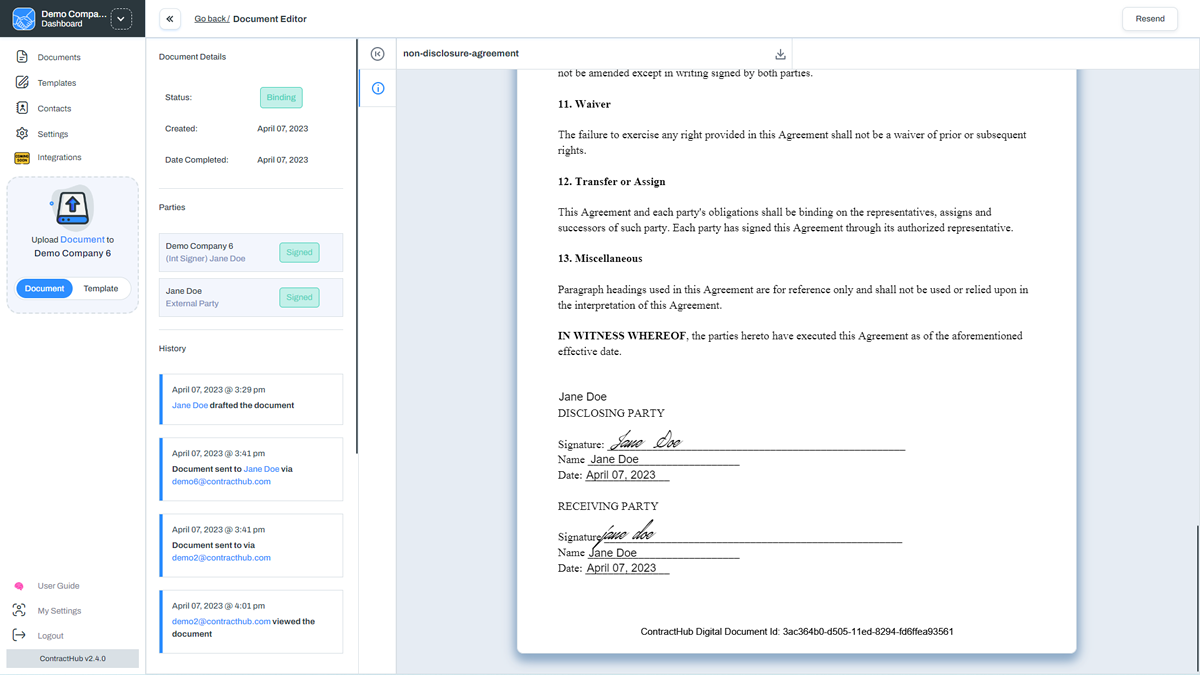Click demo2@contracthub.com viewed entry link
1200x675 pixels.
pos(221,621)
